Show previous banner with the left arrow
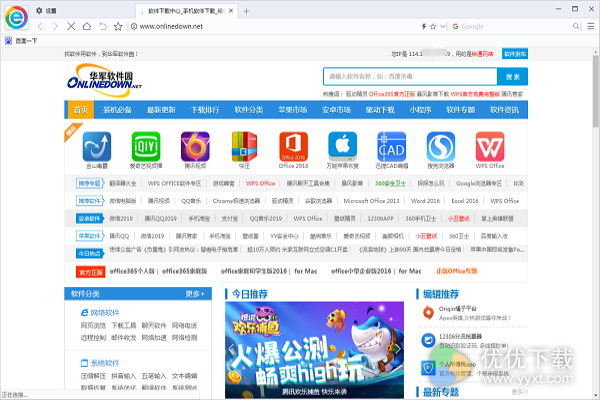 pyautogui.click(x=231, y=349)
